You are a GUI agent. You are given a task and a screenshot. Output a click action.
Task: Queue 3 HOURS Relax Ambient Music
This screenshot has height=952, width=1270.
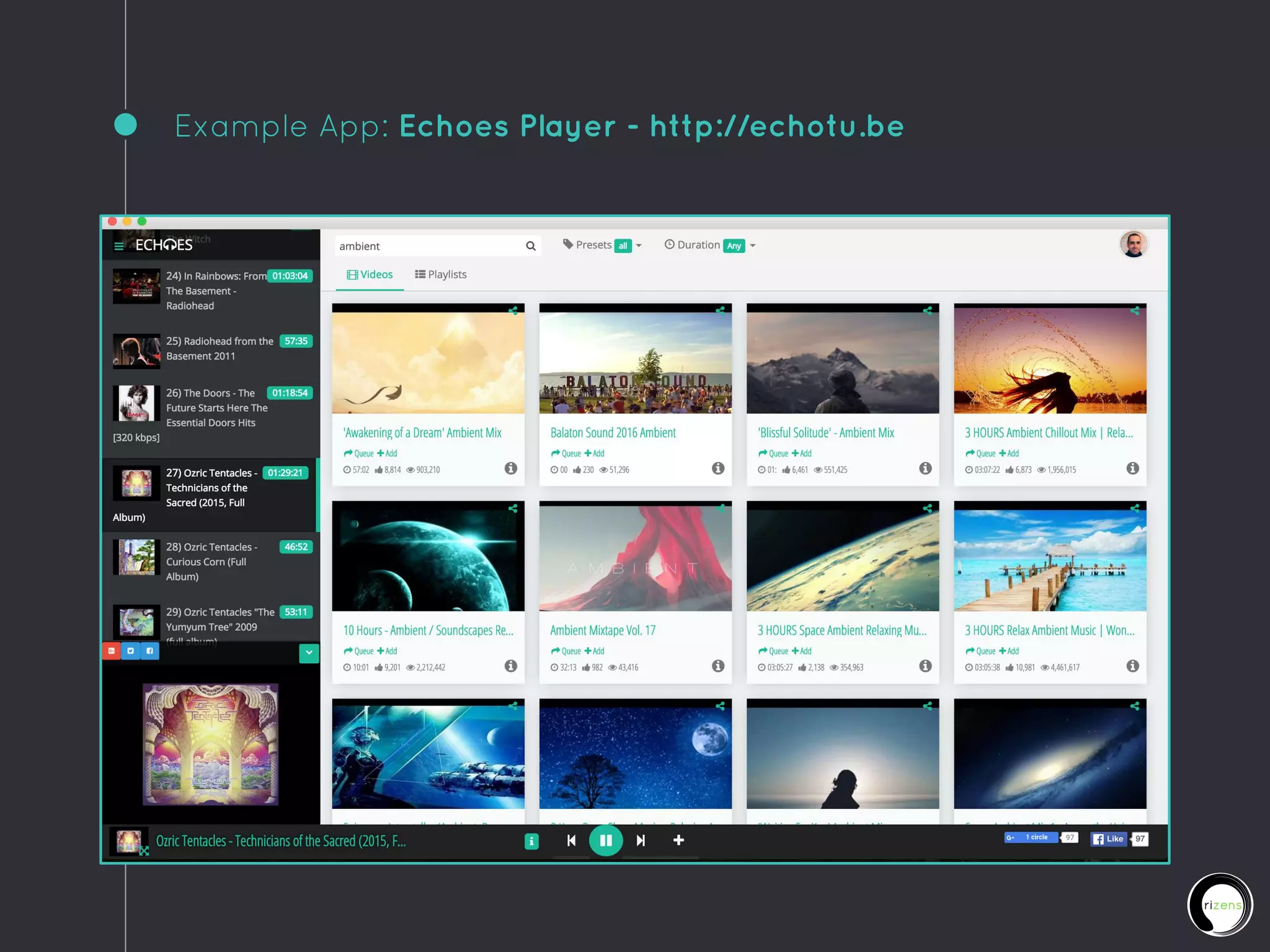point(980,651)
